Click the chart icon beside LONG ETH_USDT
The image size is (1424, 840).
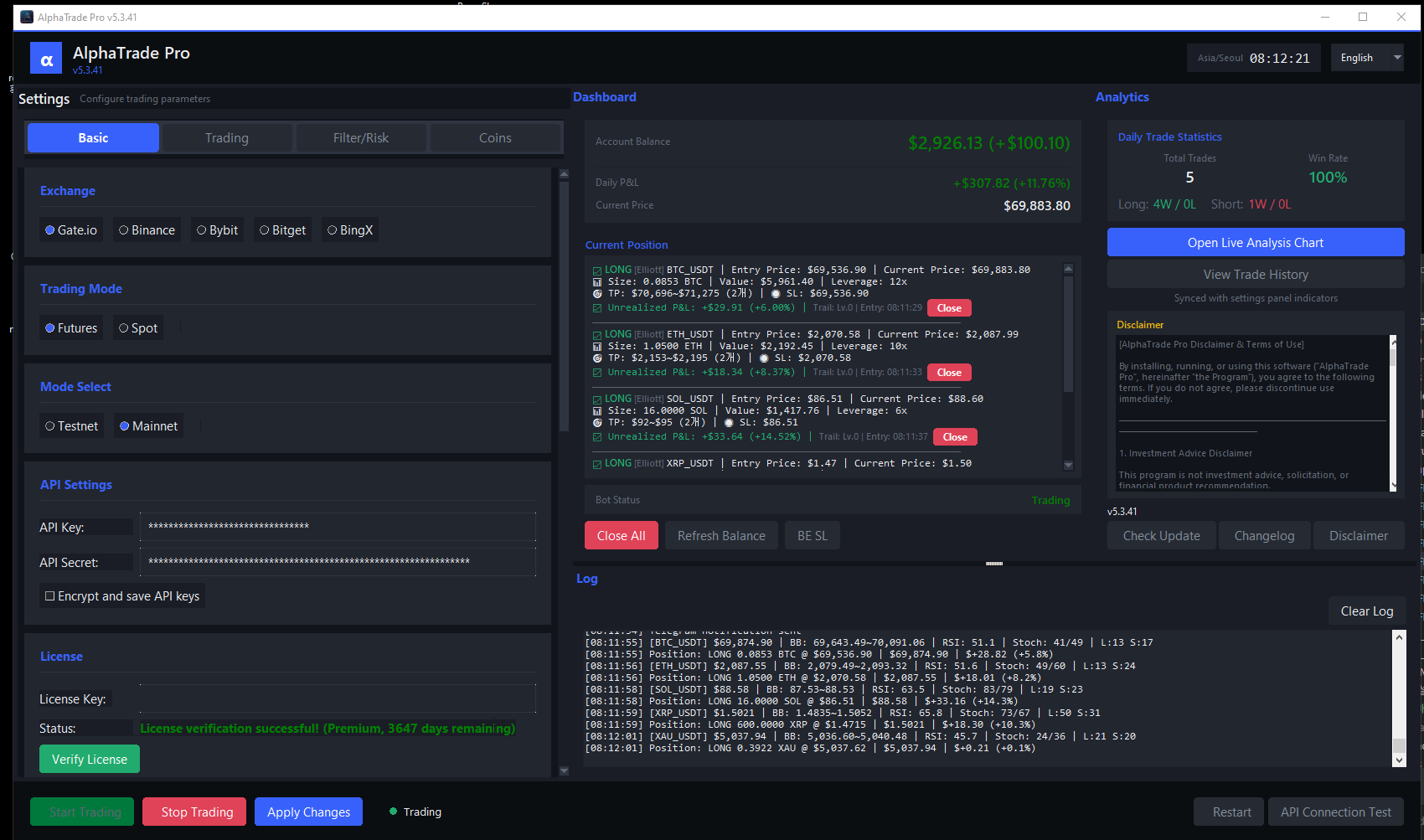click(597, 335)
